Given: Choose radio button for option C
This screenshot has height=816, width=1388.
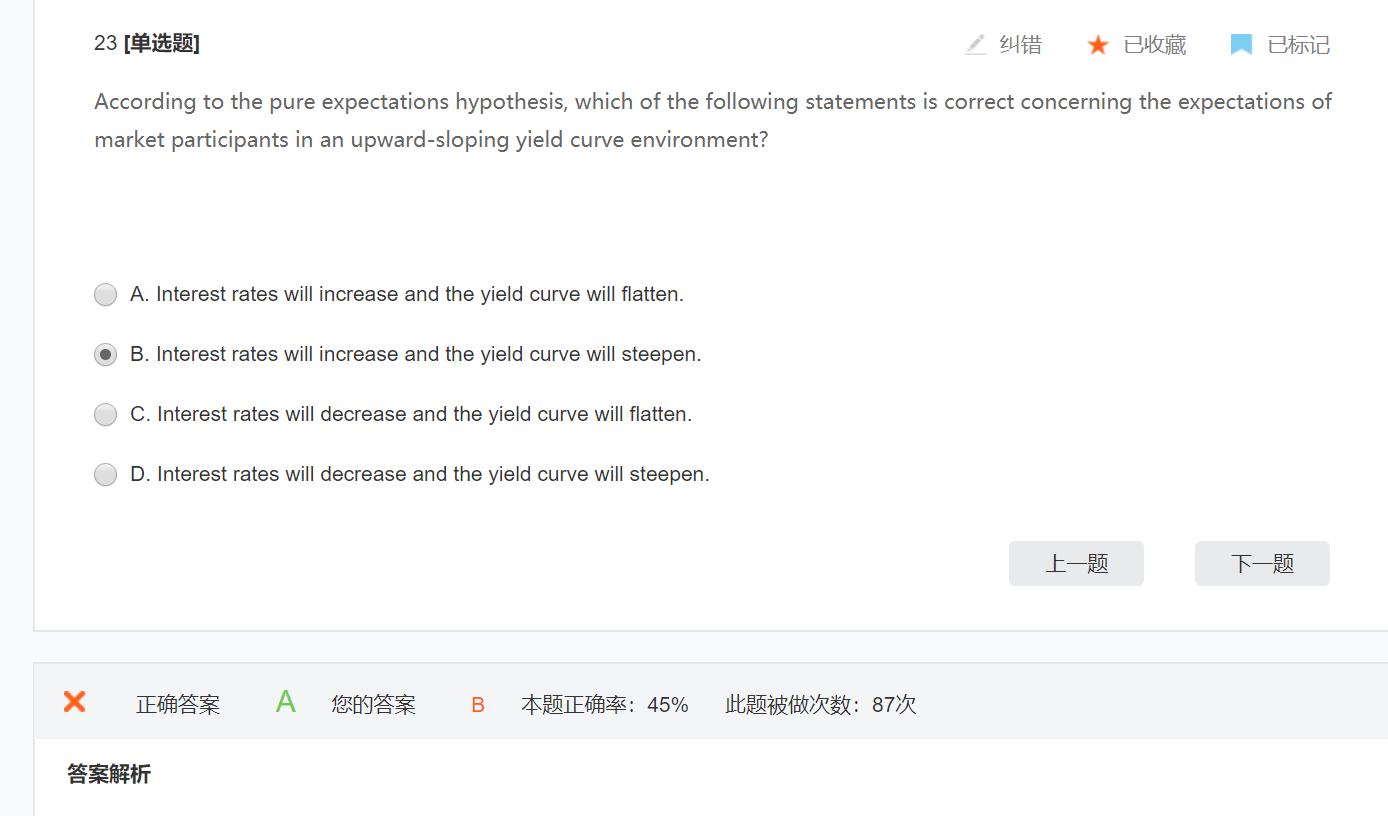Looking at the screenshot, I should 105,415.
